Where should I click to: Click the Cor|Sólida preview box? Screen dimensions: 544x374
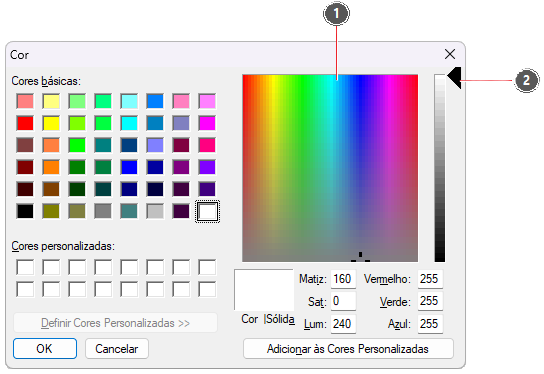point(264,290)
